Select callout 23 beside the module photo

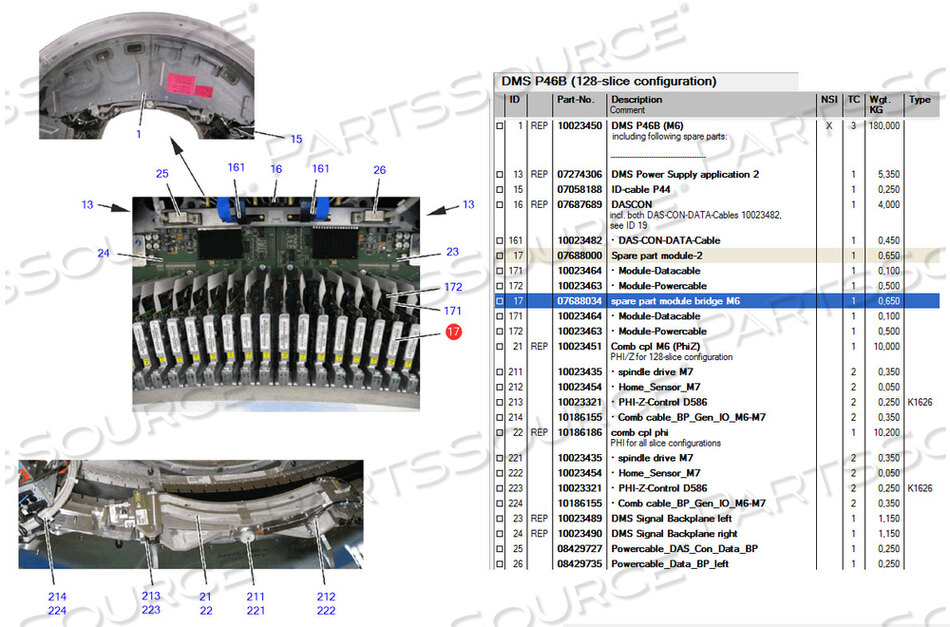tap(453, 252)
